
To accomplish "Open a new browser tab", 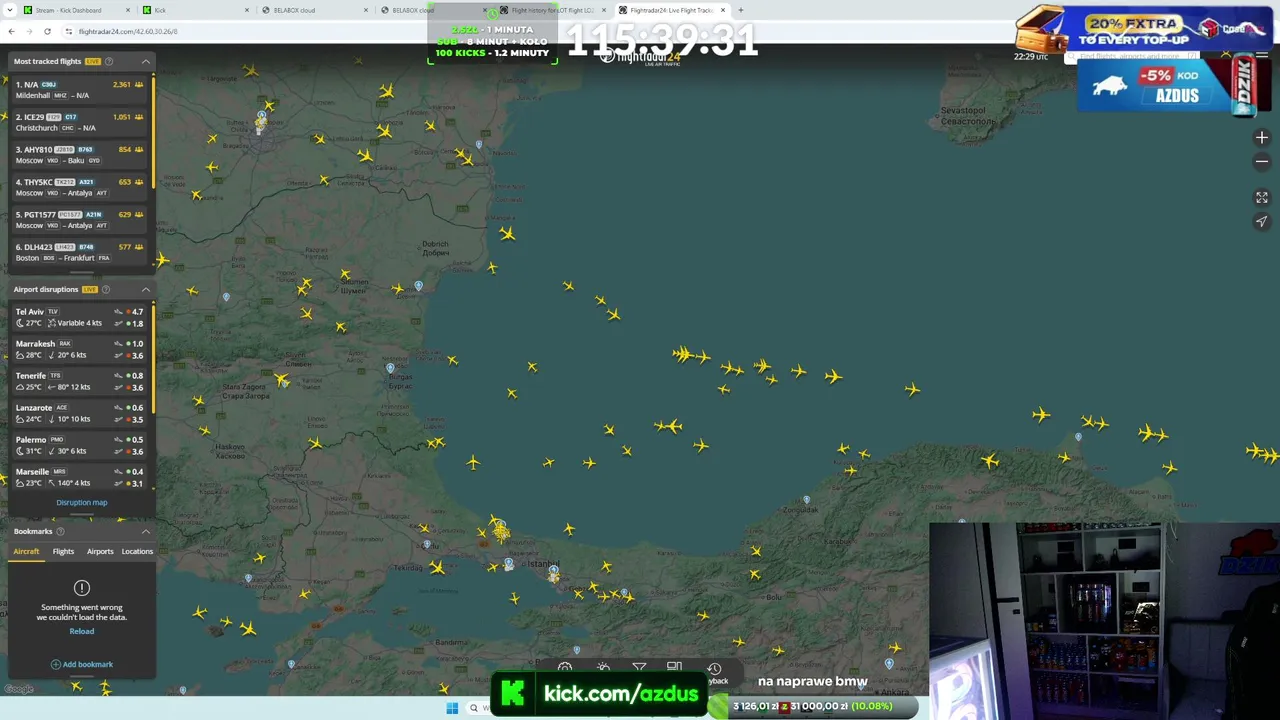I will (740, 10).
